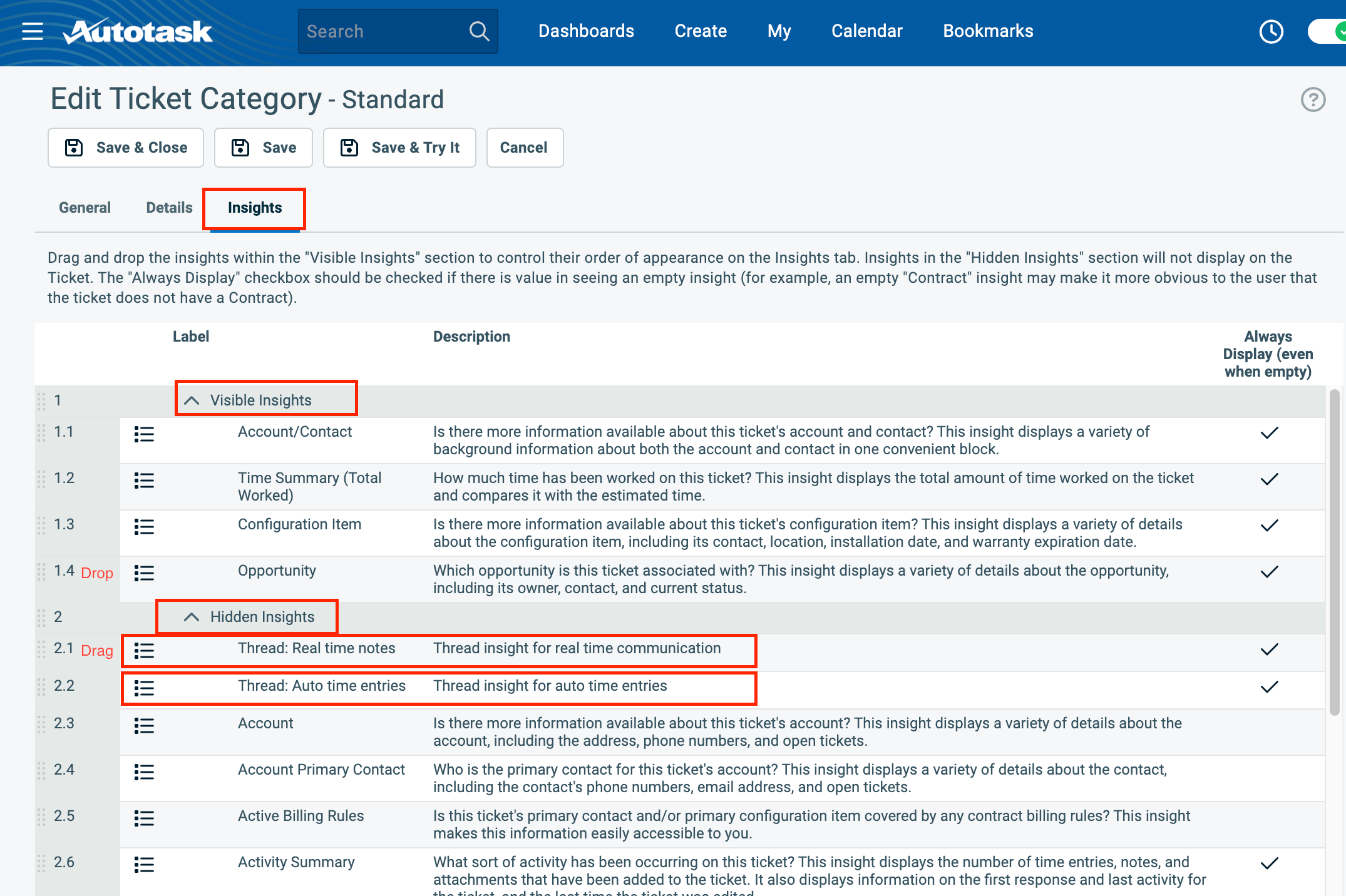
Task: Click list icon for Thread: Auto time entries
Action: tap(144, 688)
